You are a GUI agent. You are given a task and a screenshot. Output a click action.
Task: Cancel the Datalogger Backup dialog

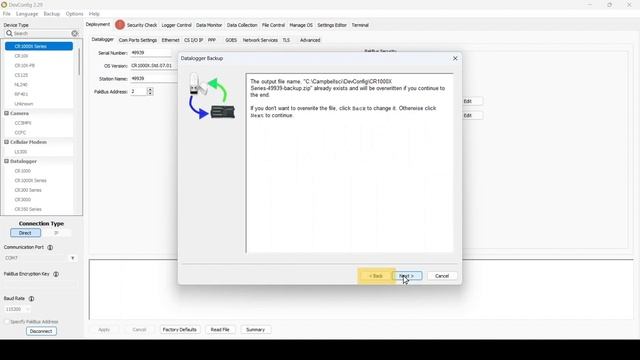coord(442,276)
